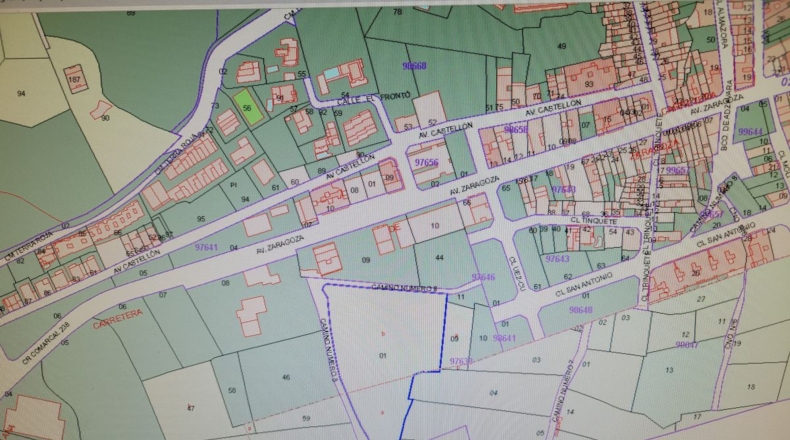This screenshot has height=440, width=790.
Task: Select parcel number 49
Action: click(x=562, y=46)
